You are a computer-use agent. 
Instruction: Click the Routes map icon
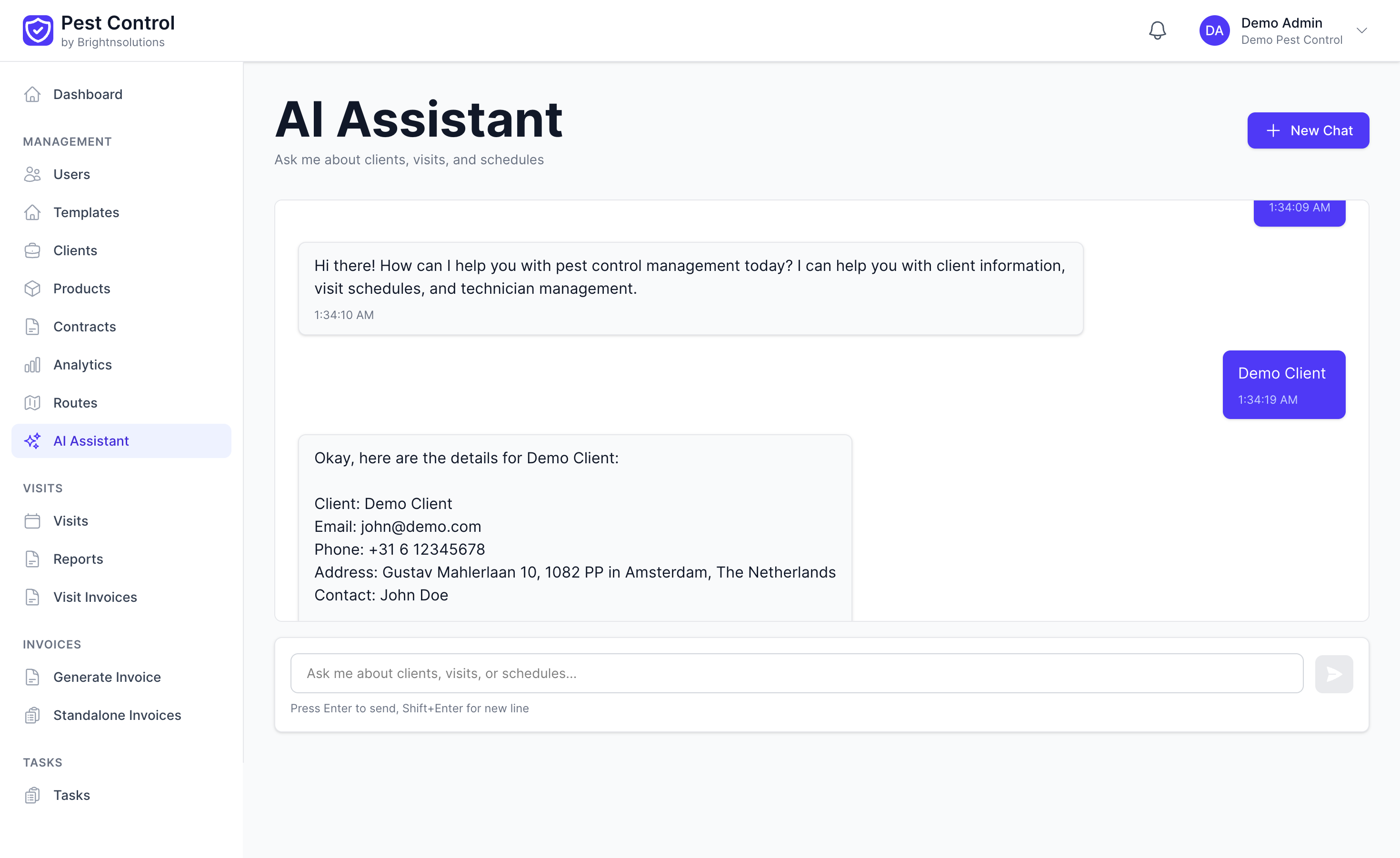32,403
